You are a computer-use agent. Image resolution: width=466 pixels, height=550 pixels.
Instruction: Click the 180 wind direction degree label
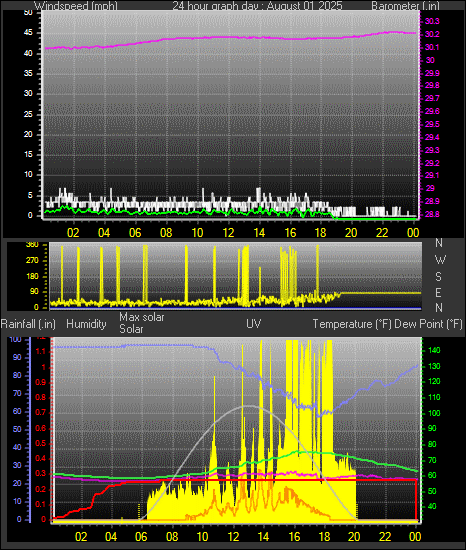point(32,276)
